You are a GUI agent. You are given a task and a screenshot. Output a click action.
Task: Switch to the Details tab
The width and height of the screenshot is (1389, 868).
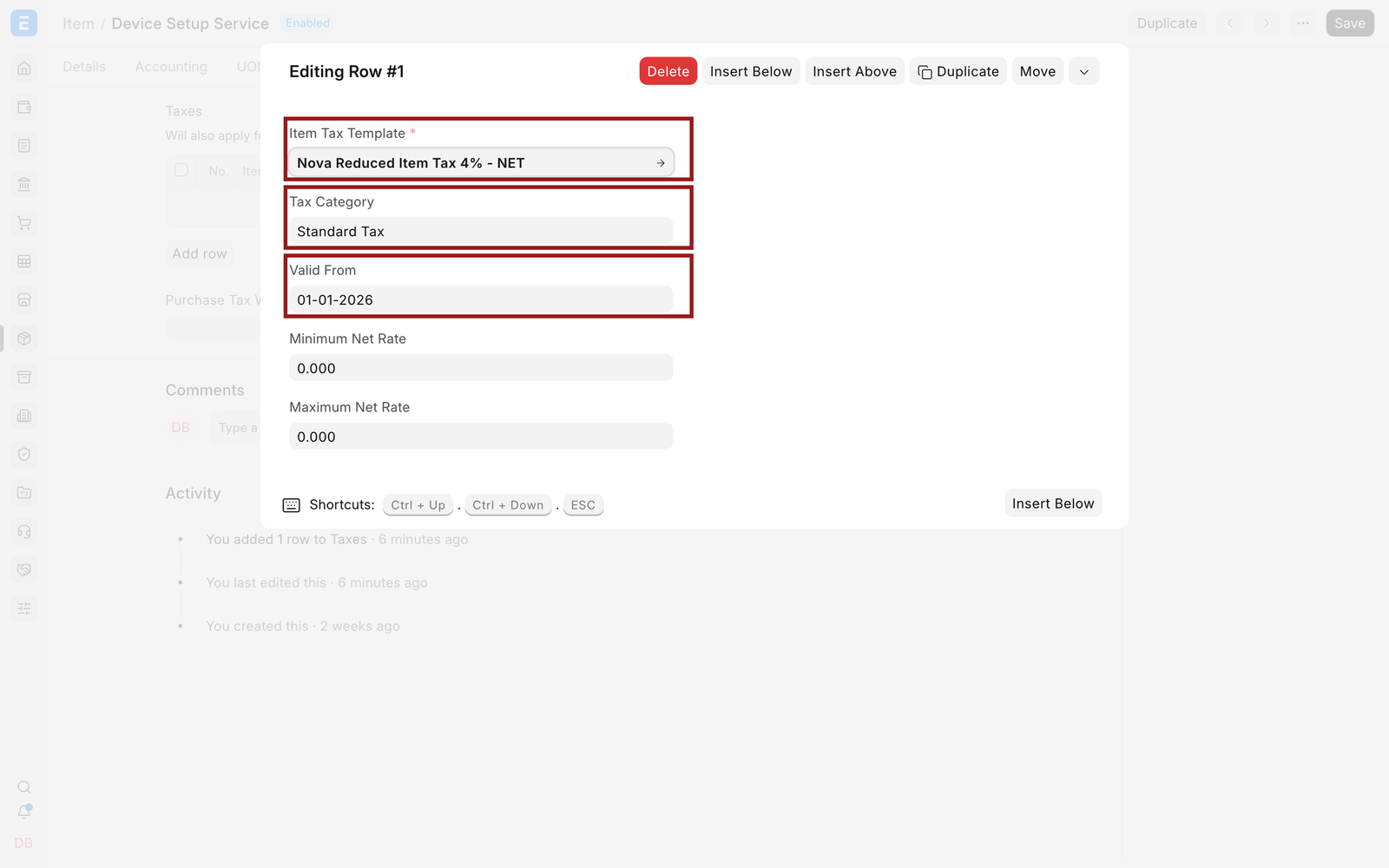(x=84, y=67)
